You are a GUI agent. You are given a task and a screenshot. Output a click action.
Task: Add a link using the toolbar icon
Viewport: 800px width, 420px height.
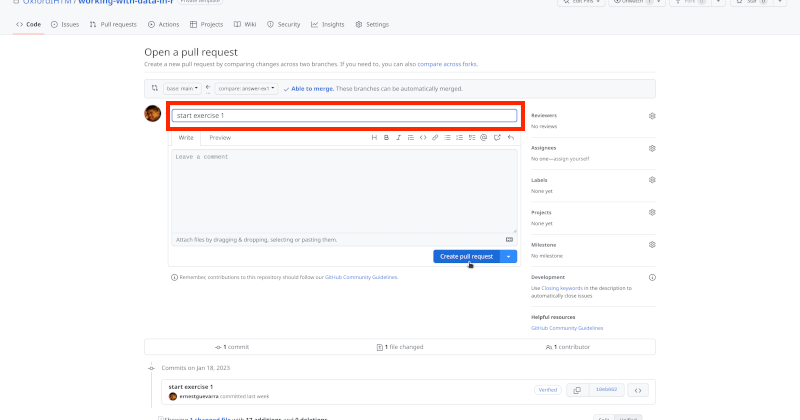tap(434, 137)
